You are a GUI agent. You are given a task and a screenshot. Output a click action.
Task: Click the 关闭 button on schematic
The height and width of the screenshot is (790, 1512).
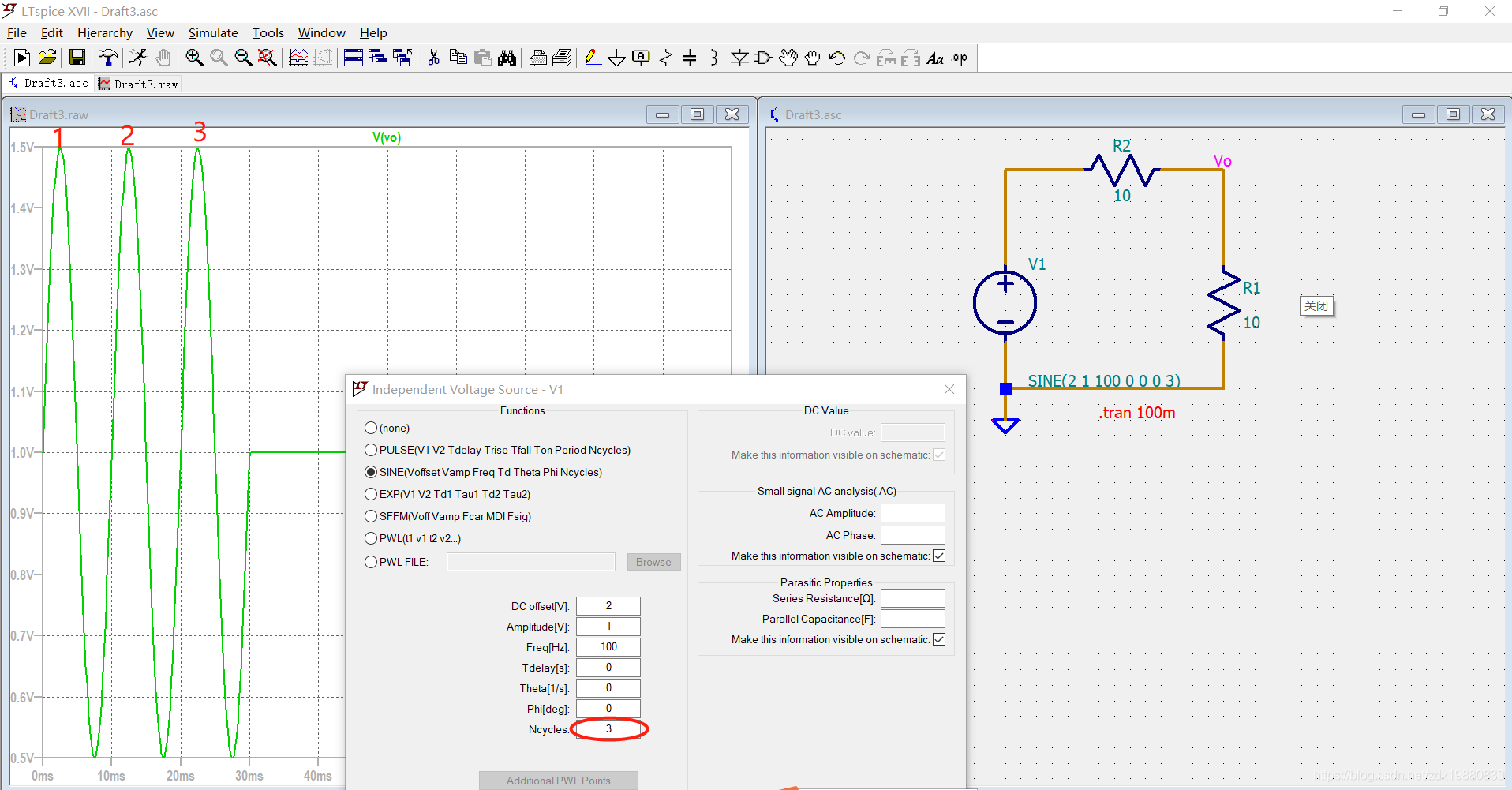(1316, 305)
